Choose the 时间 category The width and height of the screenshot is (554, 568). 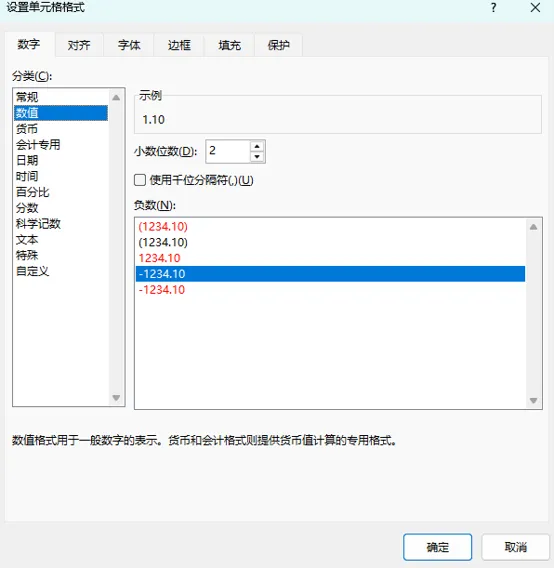click(61, 176)
